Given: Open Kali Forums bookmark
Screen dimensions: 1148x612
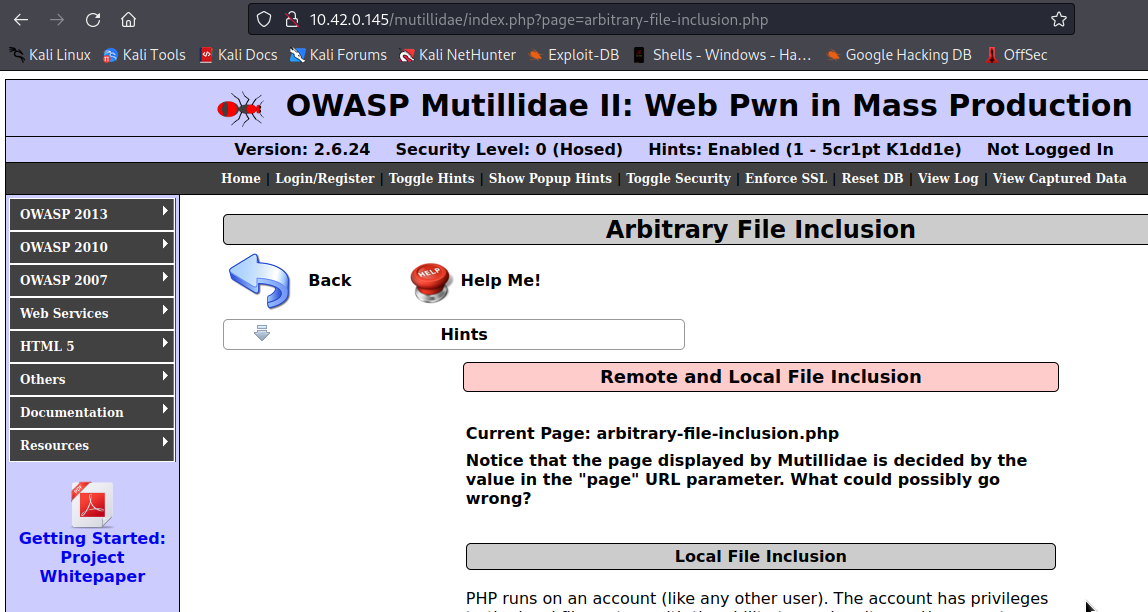Looking at the screenshot, I should click(338, 55).
